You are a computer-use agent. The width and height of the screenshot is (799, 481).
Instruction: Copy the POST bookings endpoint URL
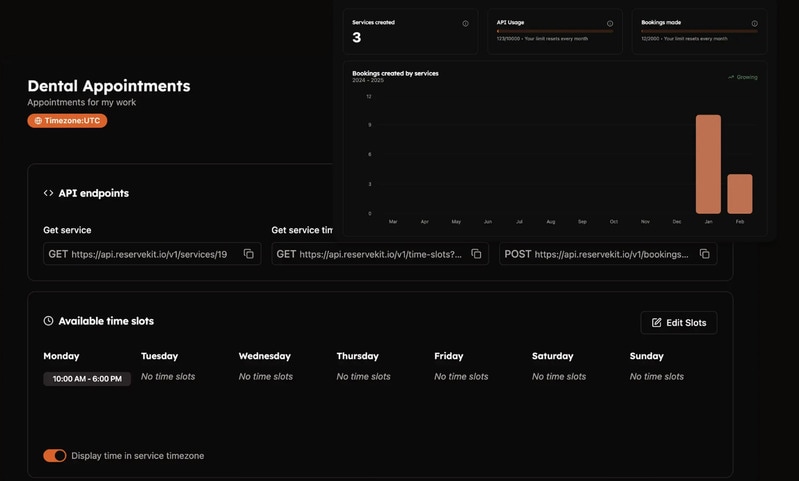click(704, 254)
